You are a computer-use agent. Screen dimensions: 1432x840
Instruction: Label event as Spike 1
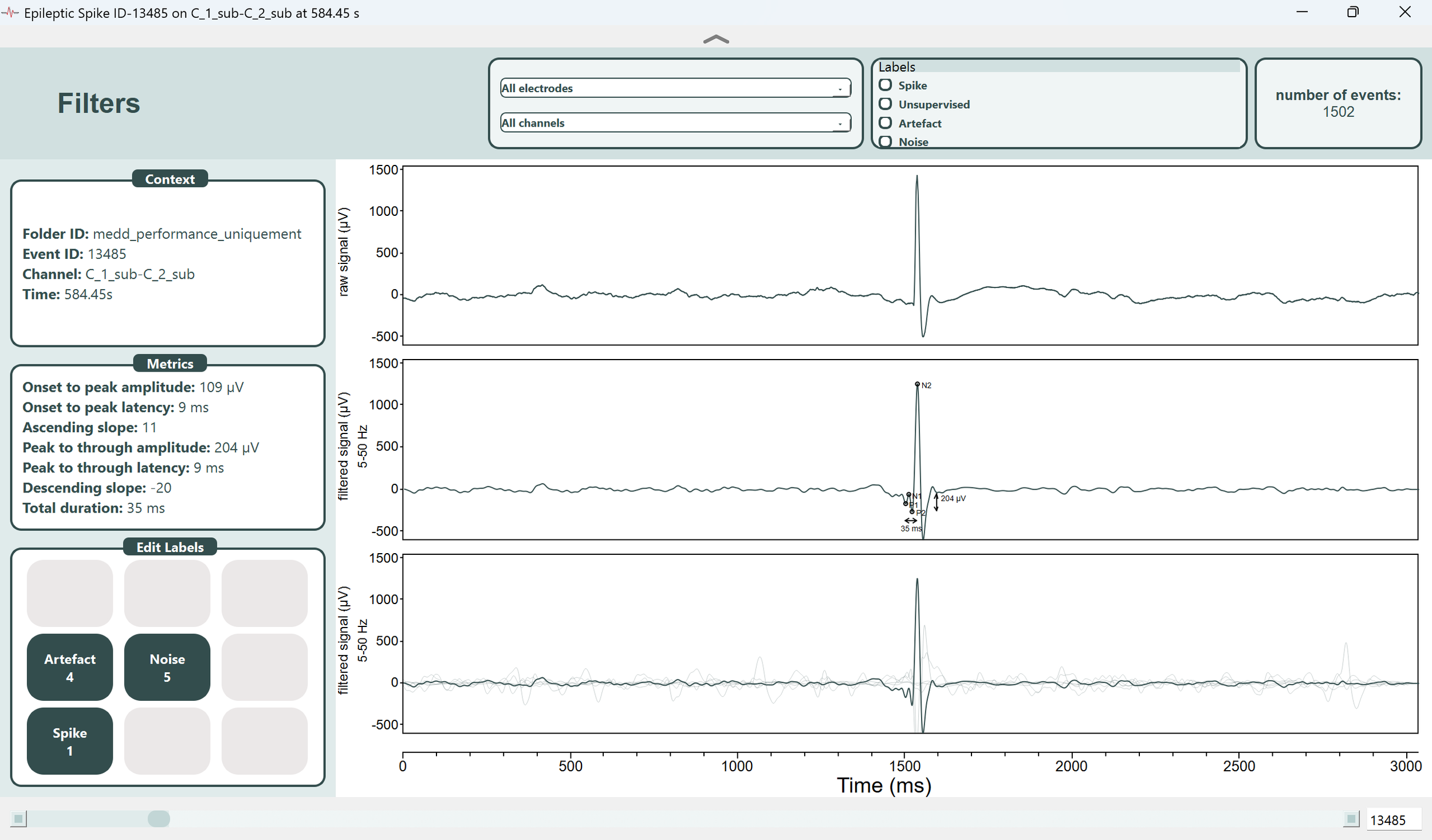click(x=70, y=741)
